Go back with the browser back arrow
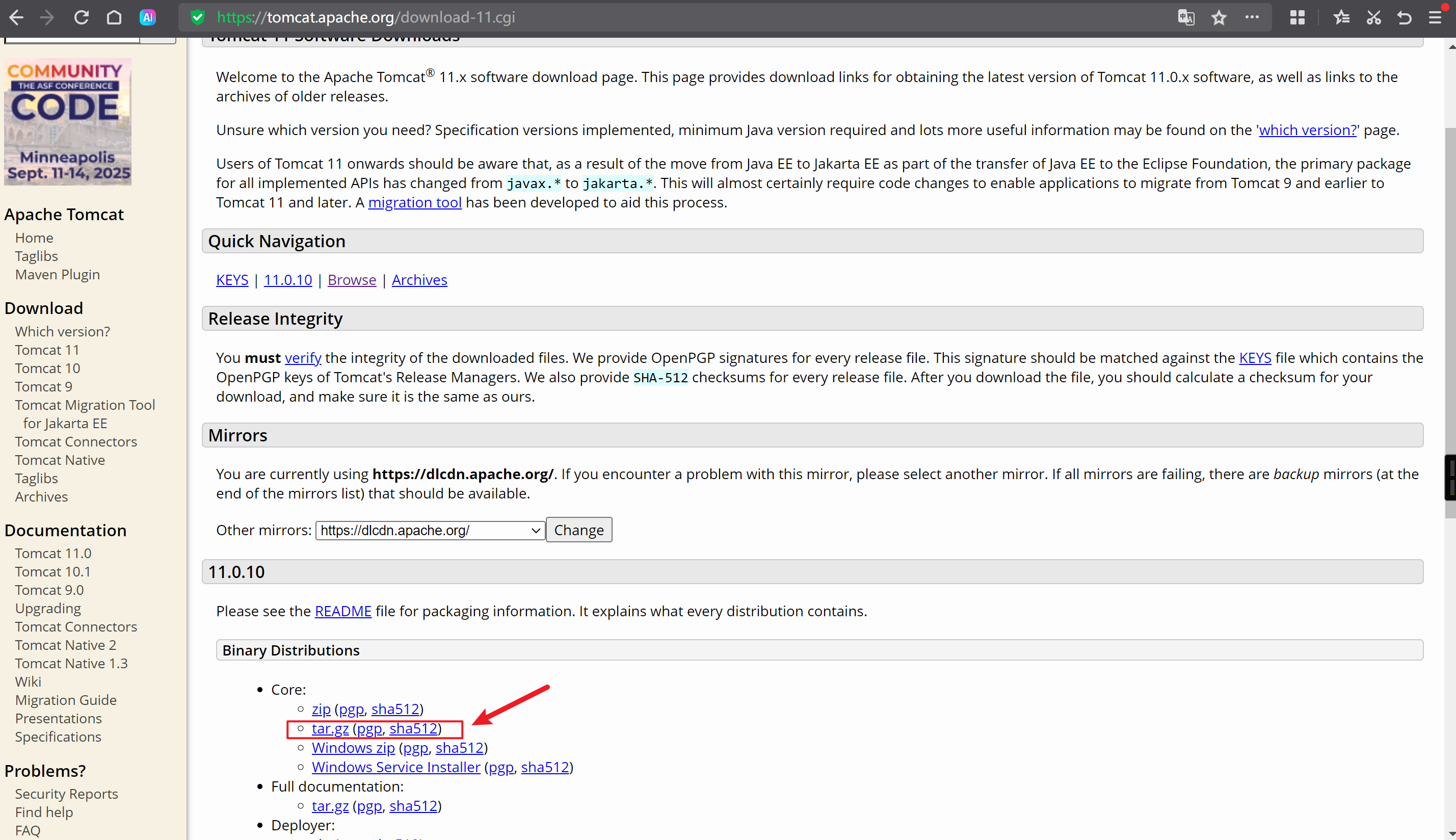This screenshot has width=1456, height=840. (16, 17)
